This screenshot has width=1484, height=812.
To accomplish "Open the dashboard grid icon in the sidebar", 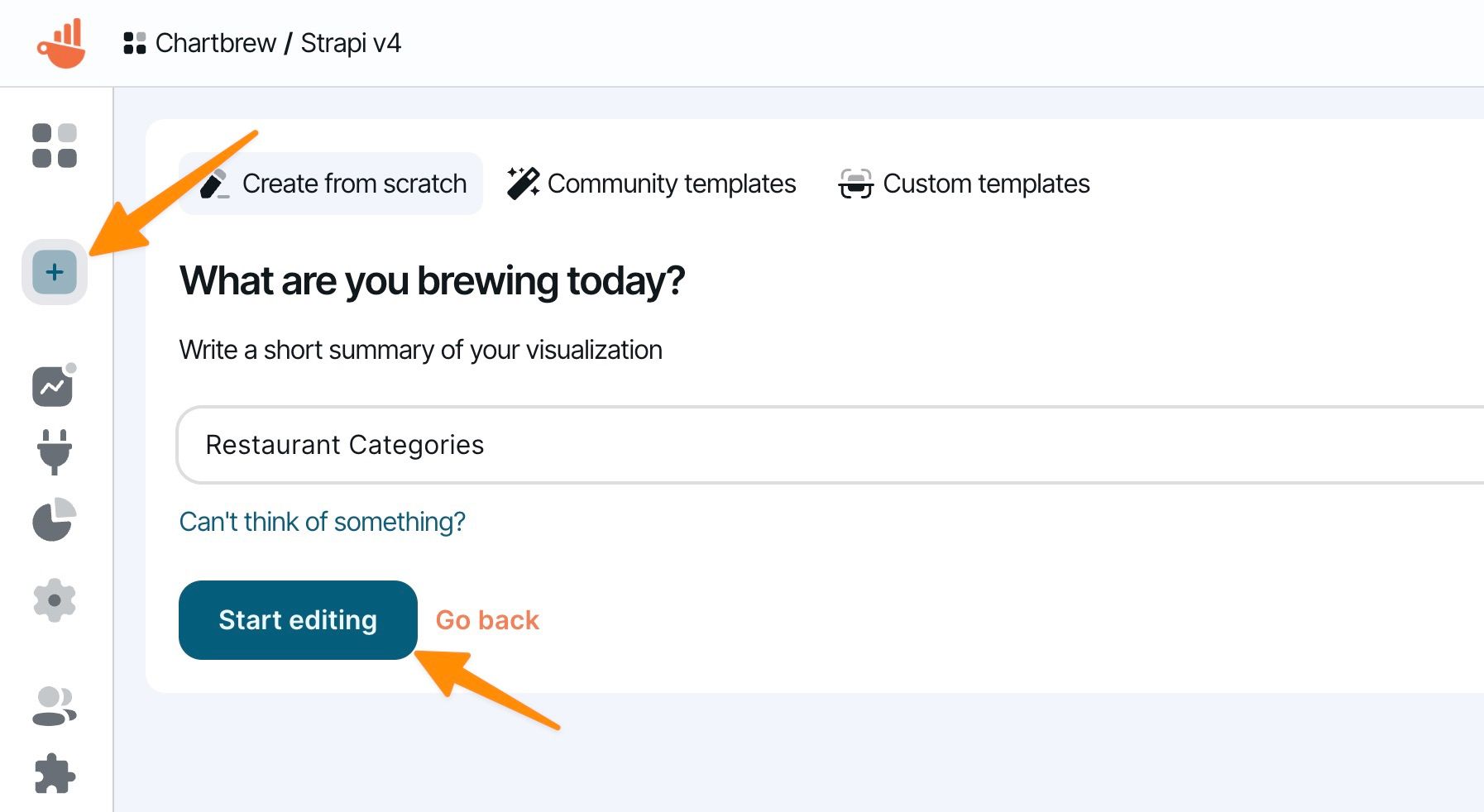I will (55, 146).
